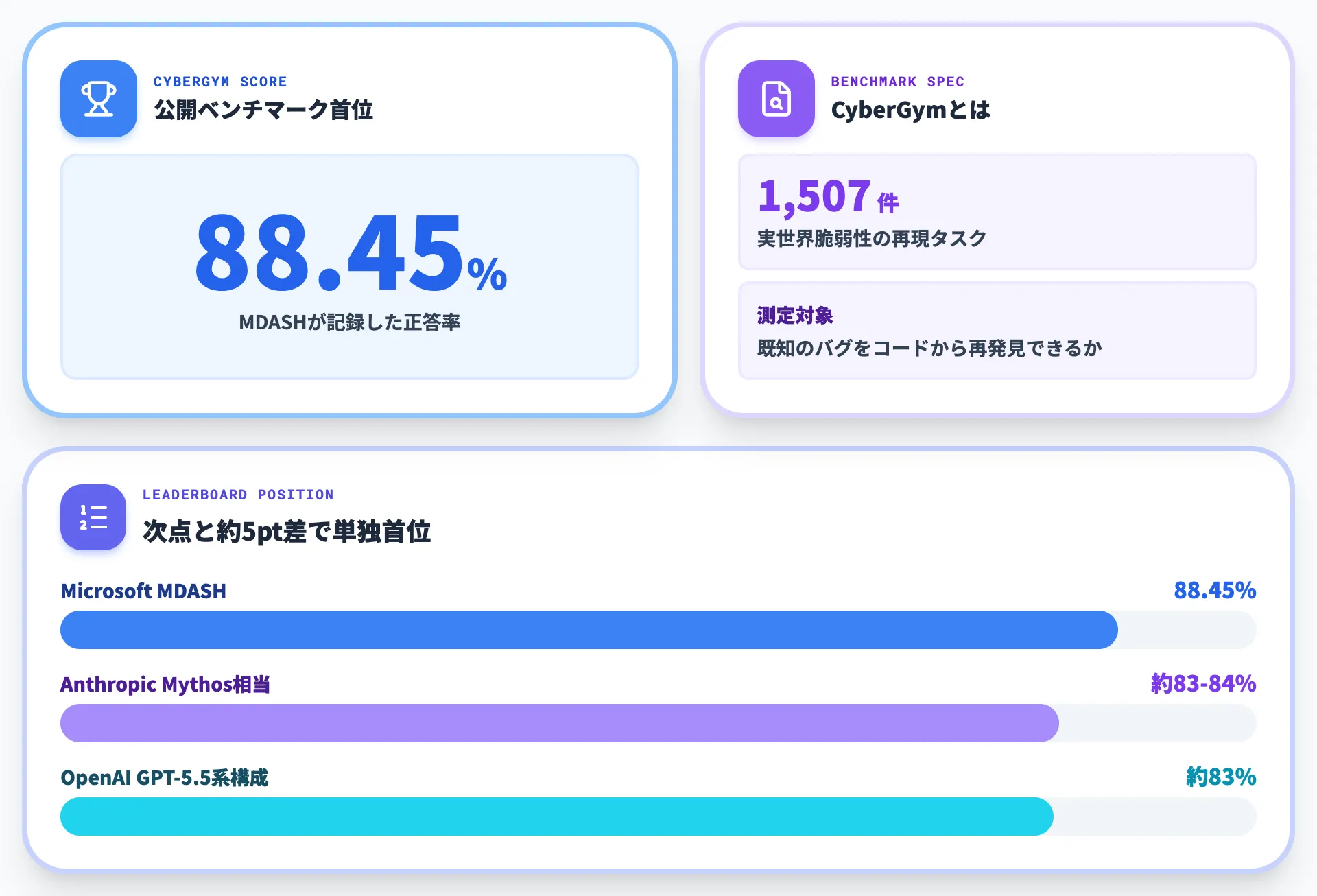1317x896 pixels.
Task: Click the blue Microsoft MDASH progress bar
Action: point(589,630)
